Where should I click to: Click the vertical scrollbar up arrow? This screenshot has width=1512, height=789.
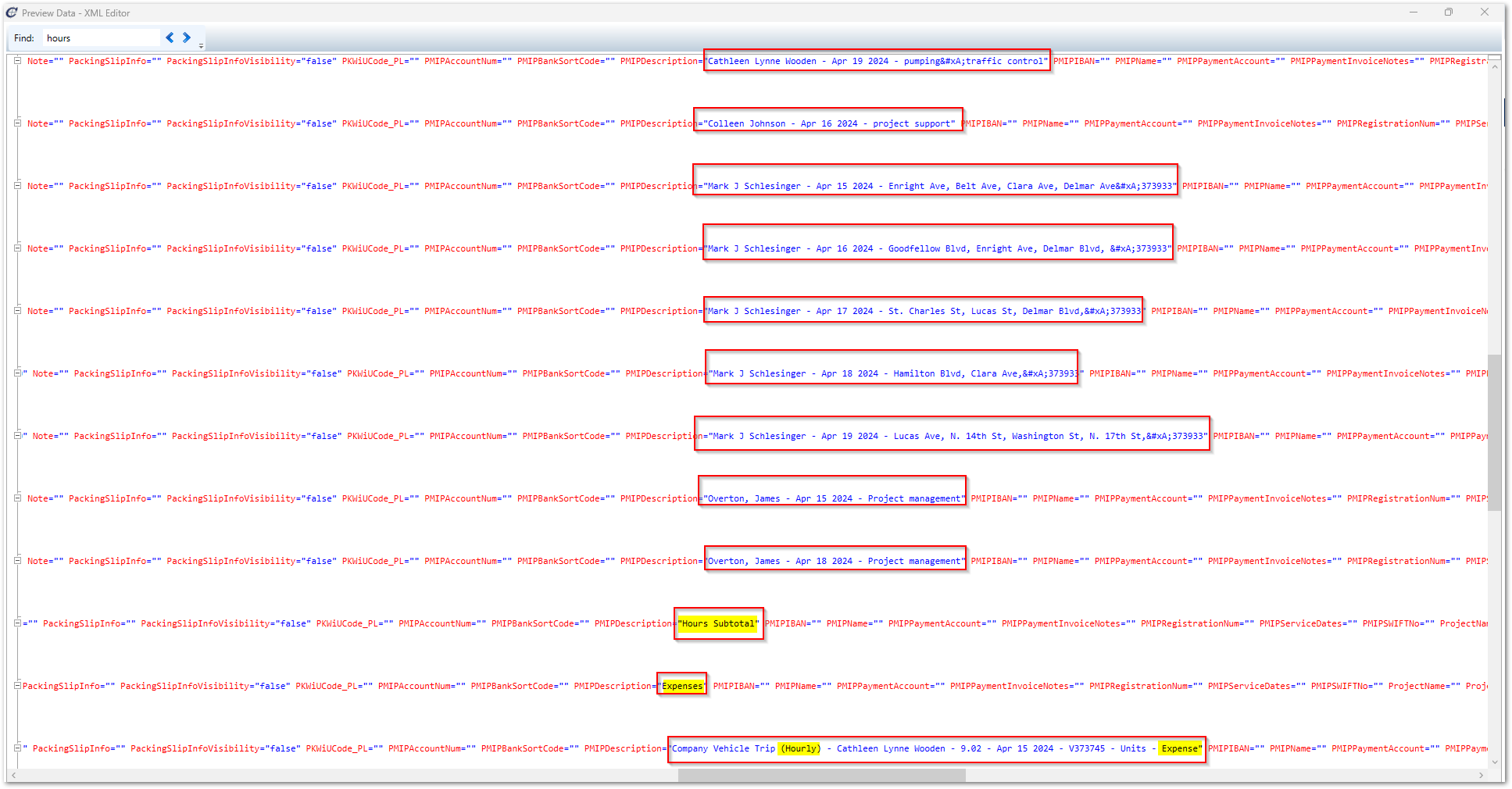tap(1494, 67)
